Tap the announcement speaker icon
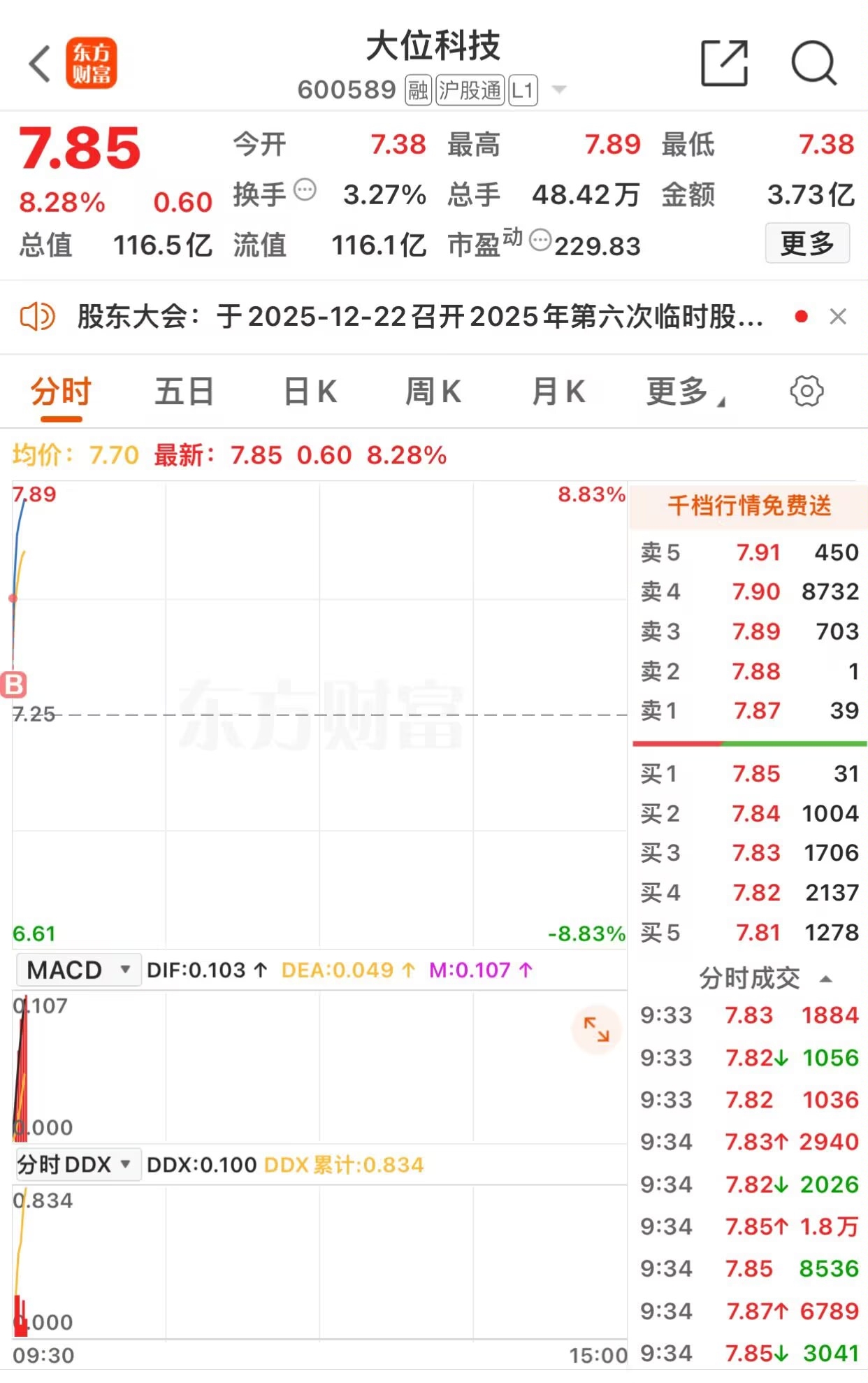This screenshot has height=1383, width=868. coord(37,317)
